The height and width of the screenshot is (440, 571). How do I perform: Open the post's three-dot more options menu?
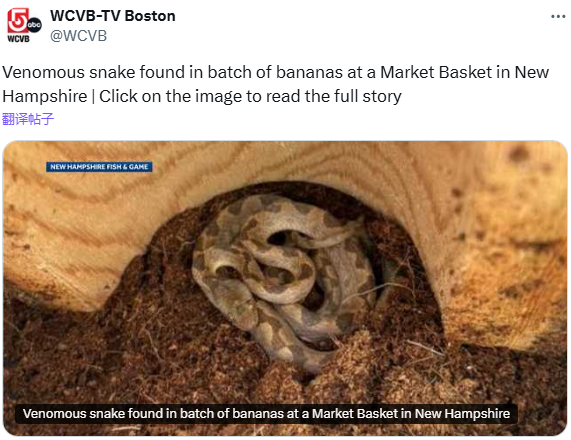point(558,16)
